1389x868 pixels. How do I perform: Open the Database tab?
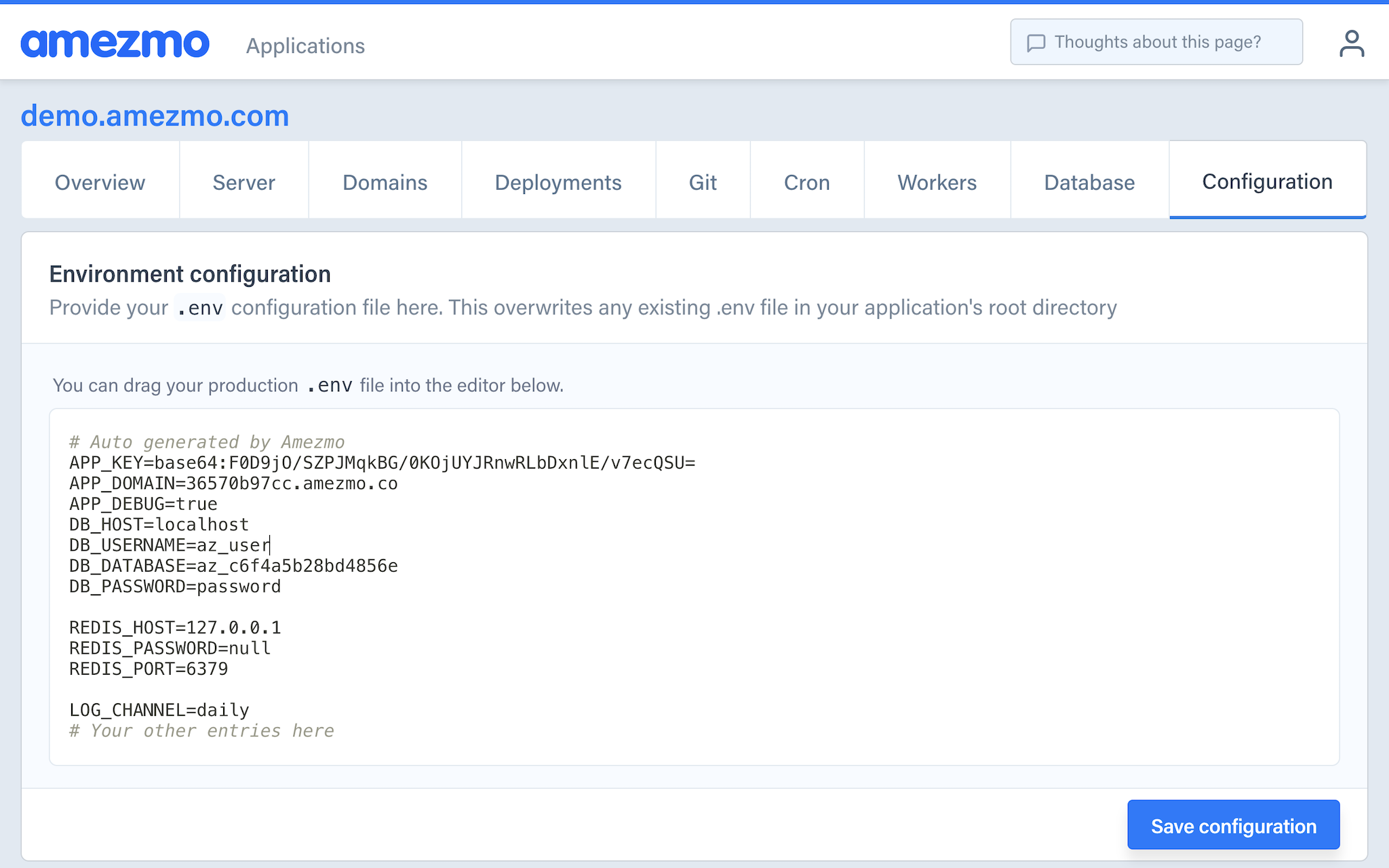pyautogui.click(x=1089, y=182)
